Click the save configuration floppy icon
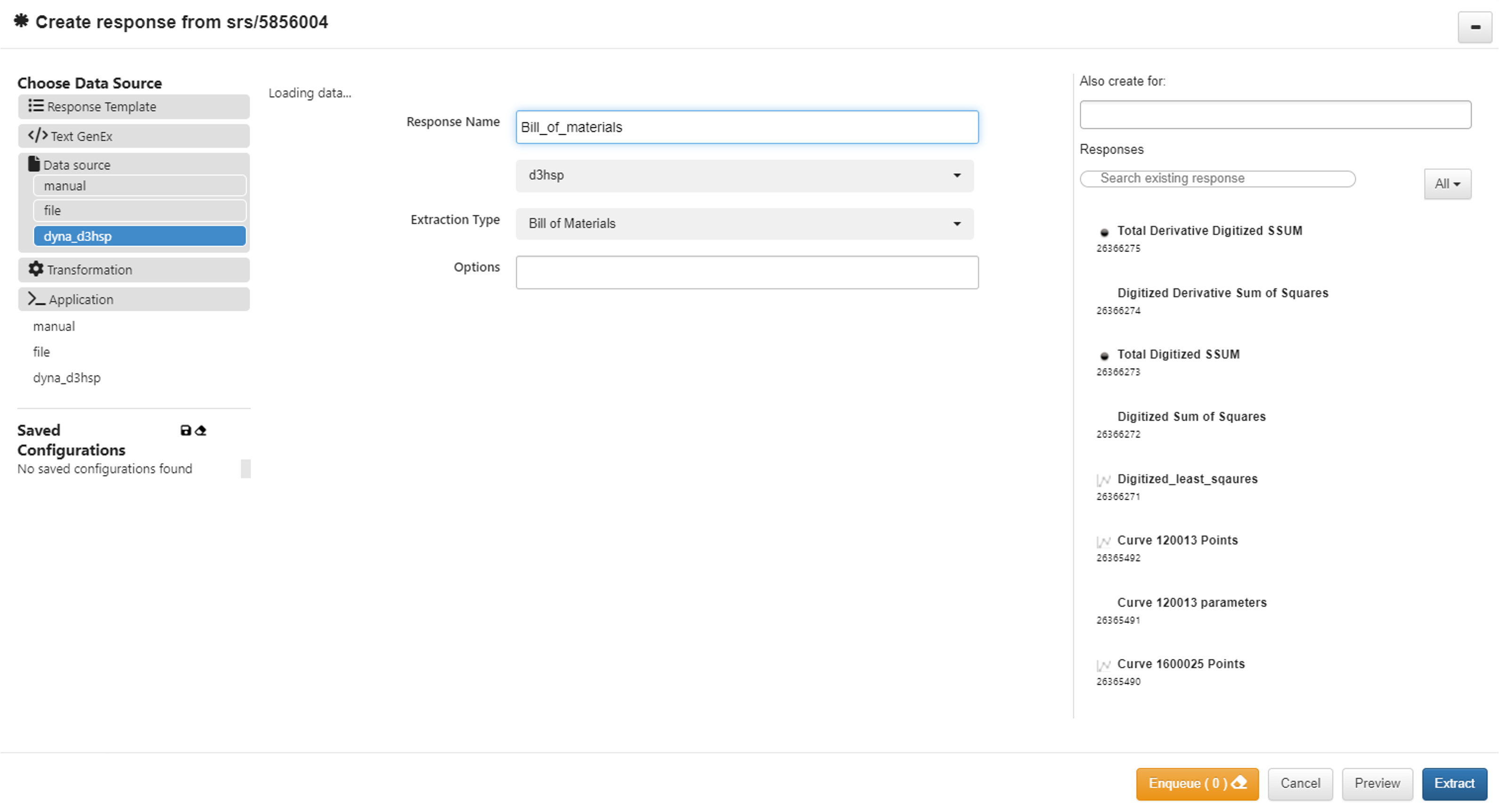The width and height of the screenshot is (1499, 812). (x=186, y=430)
